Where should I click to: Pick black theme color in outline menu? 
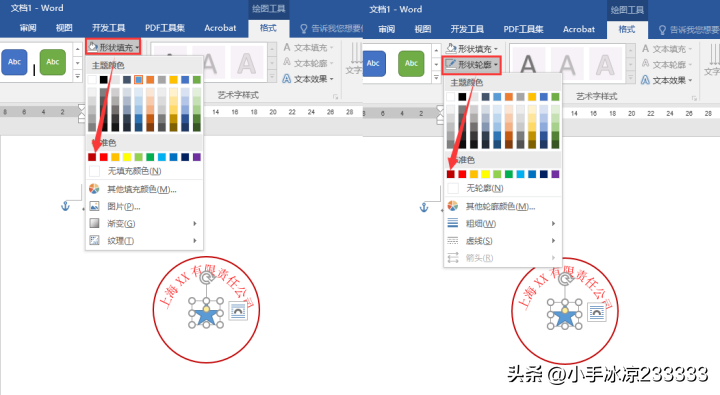click(x=462, y=96)
